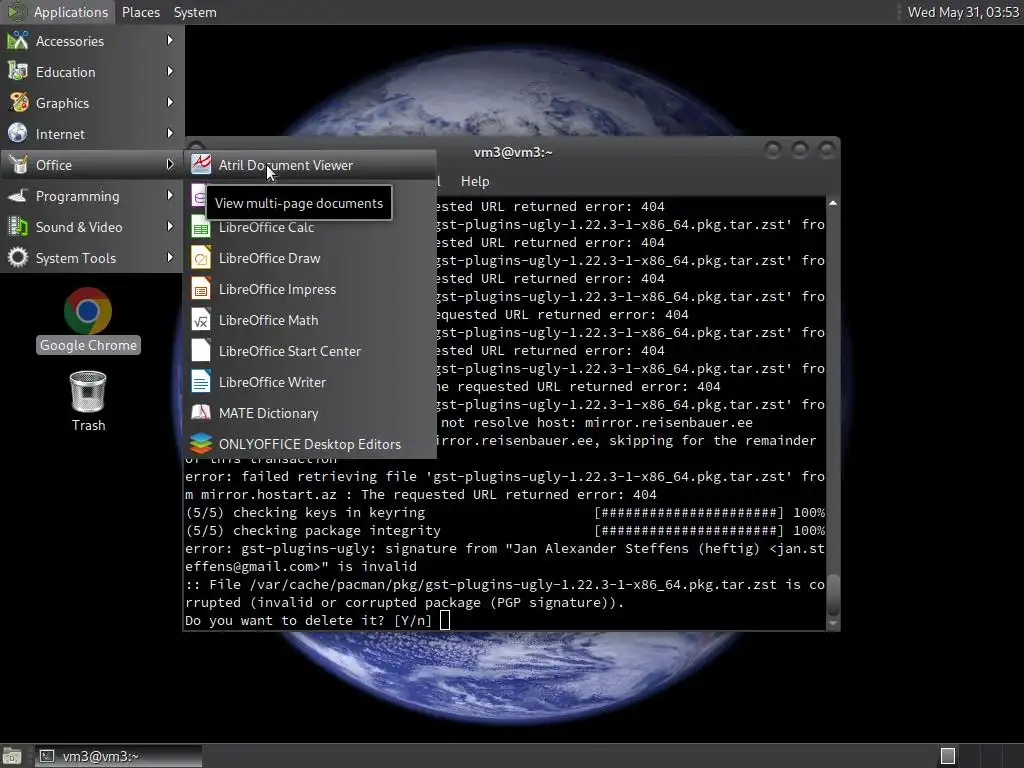Choose LibreOffice Draw menu entry
Screen dimensions: 1024x768
coord(310,258)
